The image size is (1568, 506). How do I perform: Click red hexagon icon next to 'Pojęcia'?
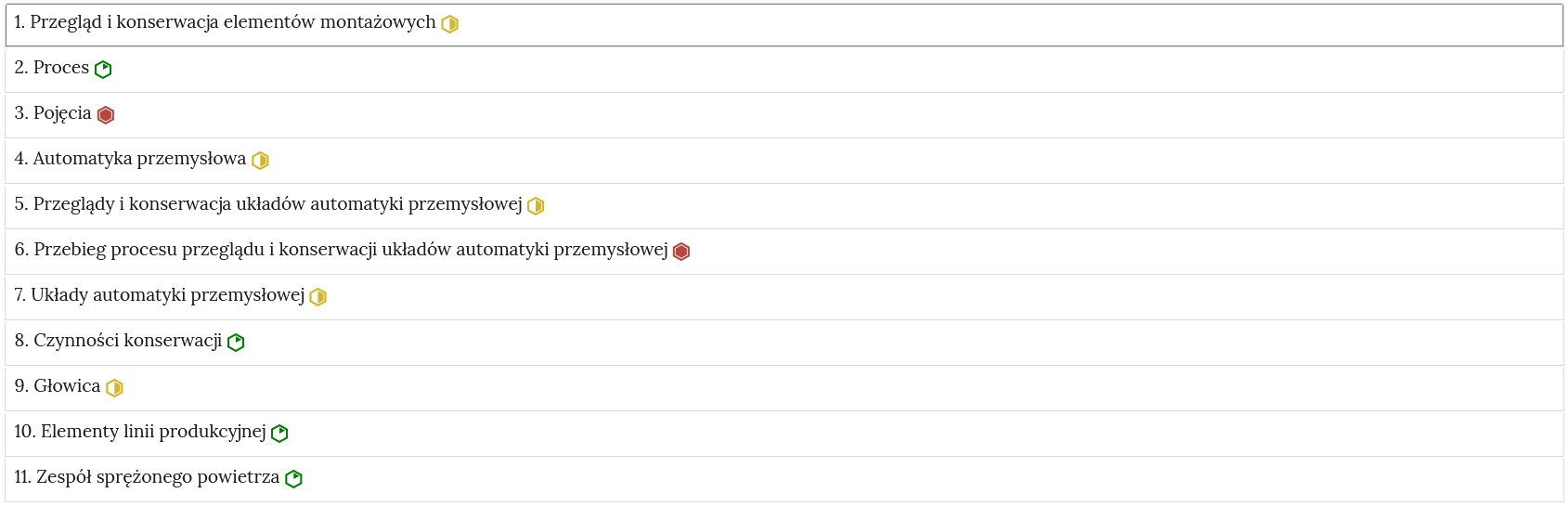(x=106, y=115)
